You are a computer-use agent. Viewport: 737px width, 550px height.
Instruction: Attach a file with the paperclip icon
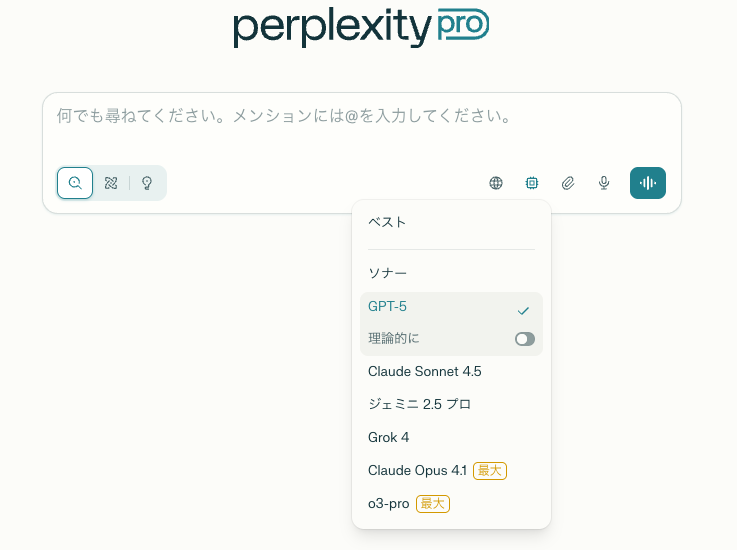tap(568, 183)
